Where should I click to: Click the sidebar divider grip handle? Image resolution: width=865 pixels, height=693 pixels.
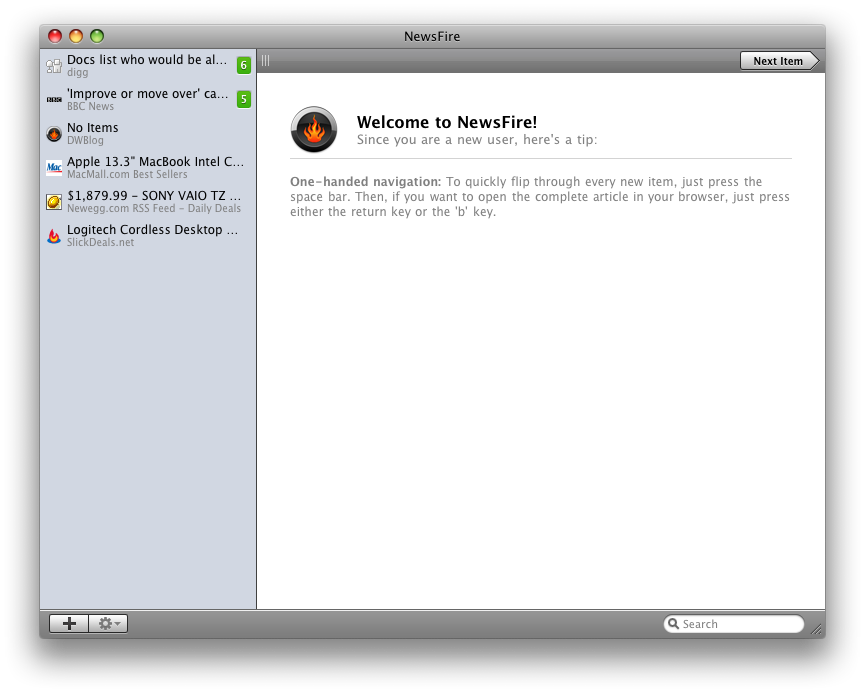point(265,61)
